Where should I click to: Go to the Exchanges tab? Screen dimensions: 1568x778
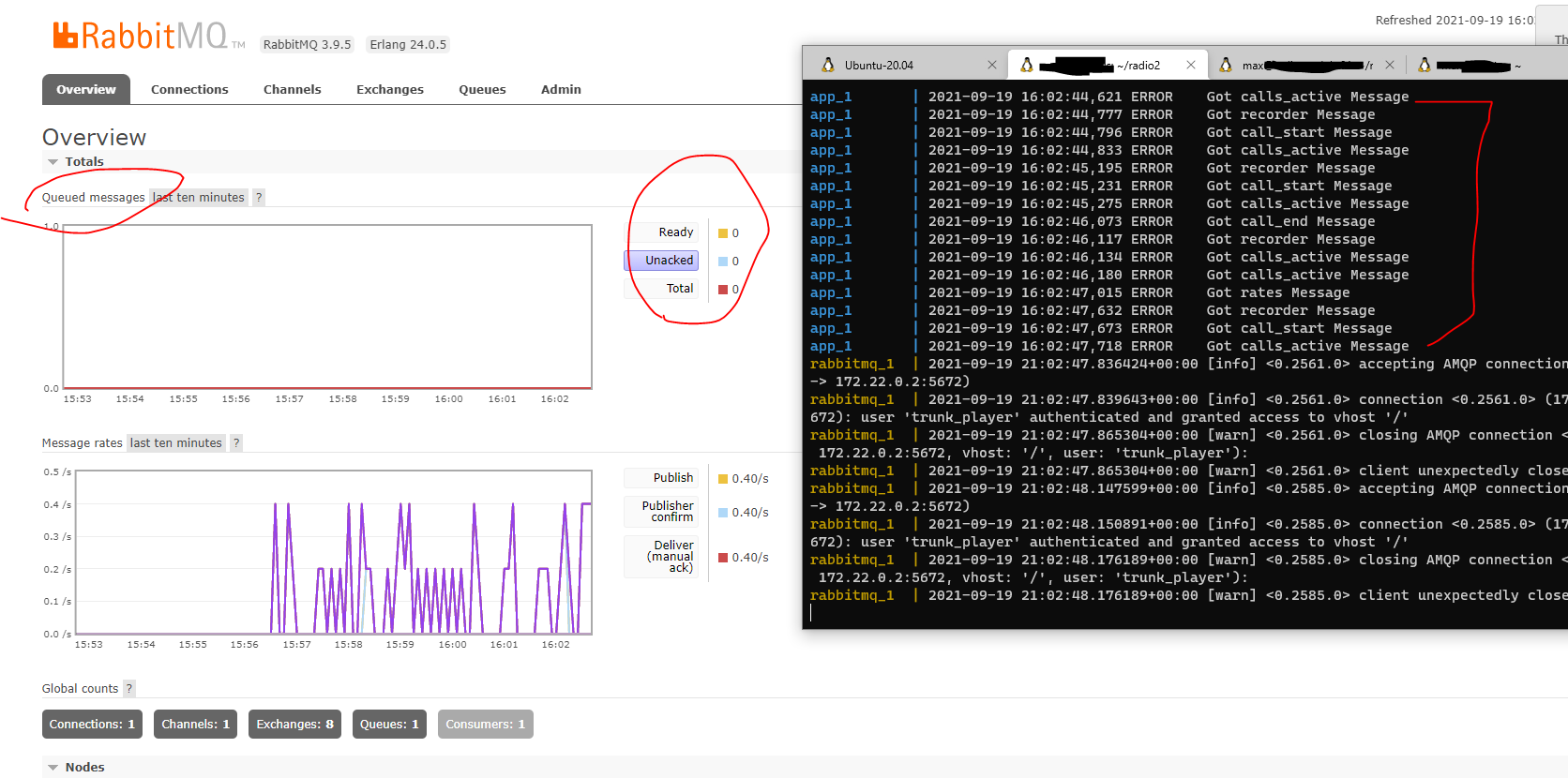point(390,89)
